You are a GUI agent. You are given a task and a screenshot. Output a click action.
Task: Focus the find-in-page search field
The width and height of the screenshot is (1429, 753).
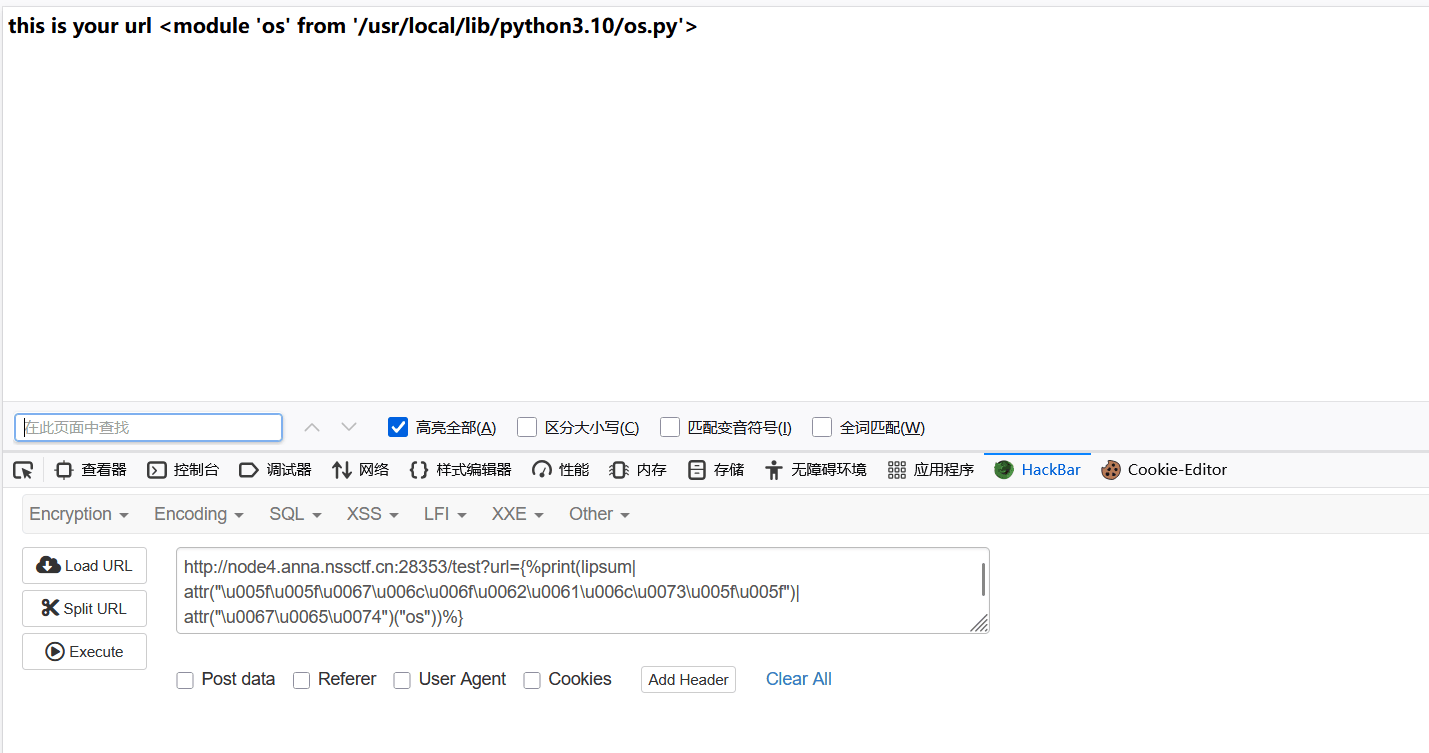click(148, 428)
